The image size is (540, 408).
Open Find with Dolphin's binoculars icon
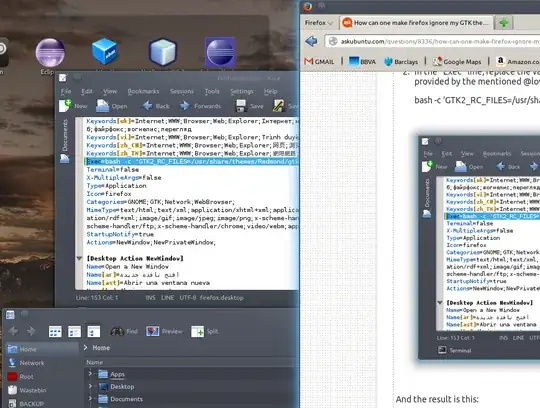click(x=117, y=331)
